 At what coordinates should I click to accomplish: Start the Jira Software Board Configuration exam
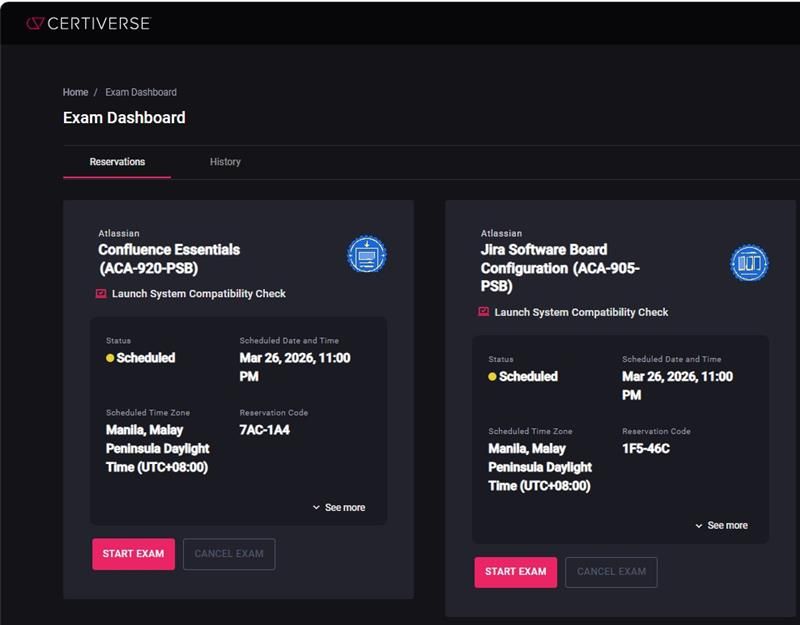pyautogui.click(x=516, y=572)
